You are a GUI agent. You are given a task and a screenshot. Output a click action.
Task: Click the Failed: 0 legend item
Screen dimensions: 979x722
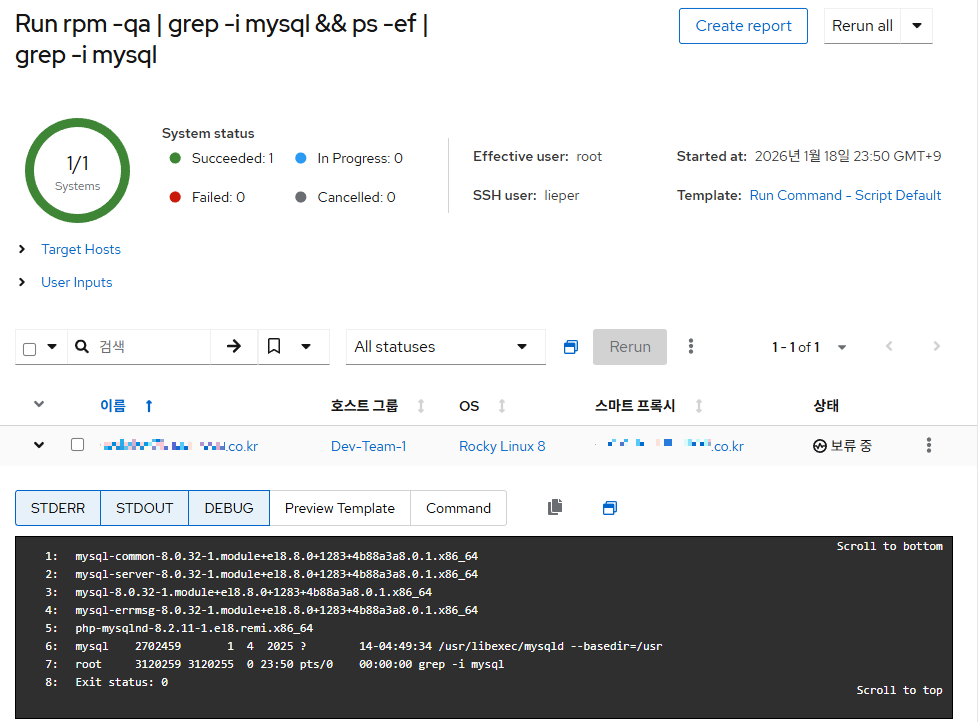pos(207,197)
